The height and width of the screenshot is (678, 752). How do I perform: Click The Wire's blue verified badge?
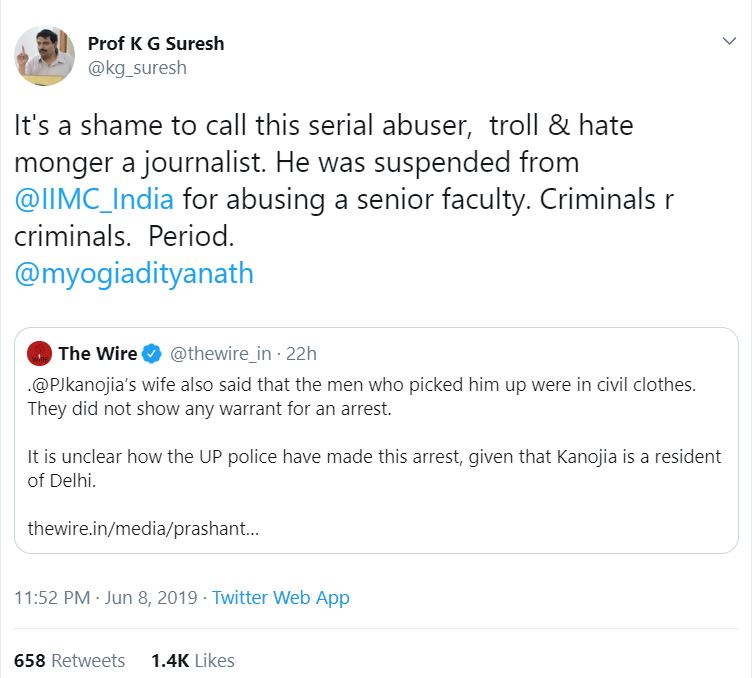click(153, 354)
